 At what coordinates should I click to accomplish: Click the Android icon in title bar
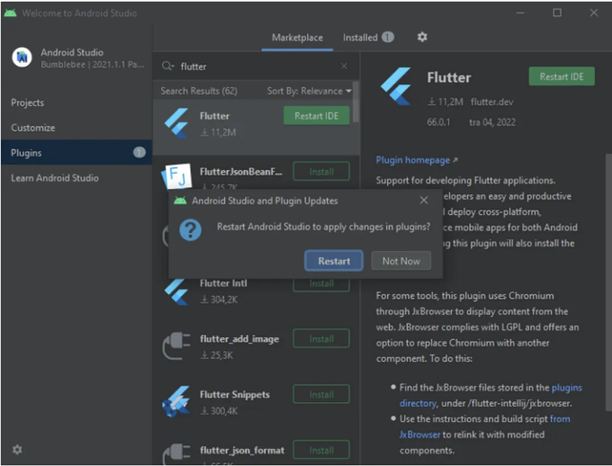click(11, 13)
